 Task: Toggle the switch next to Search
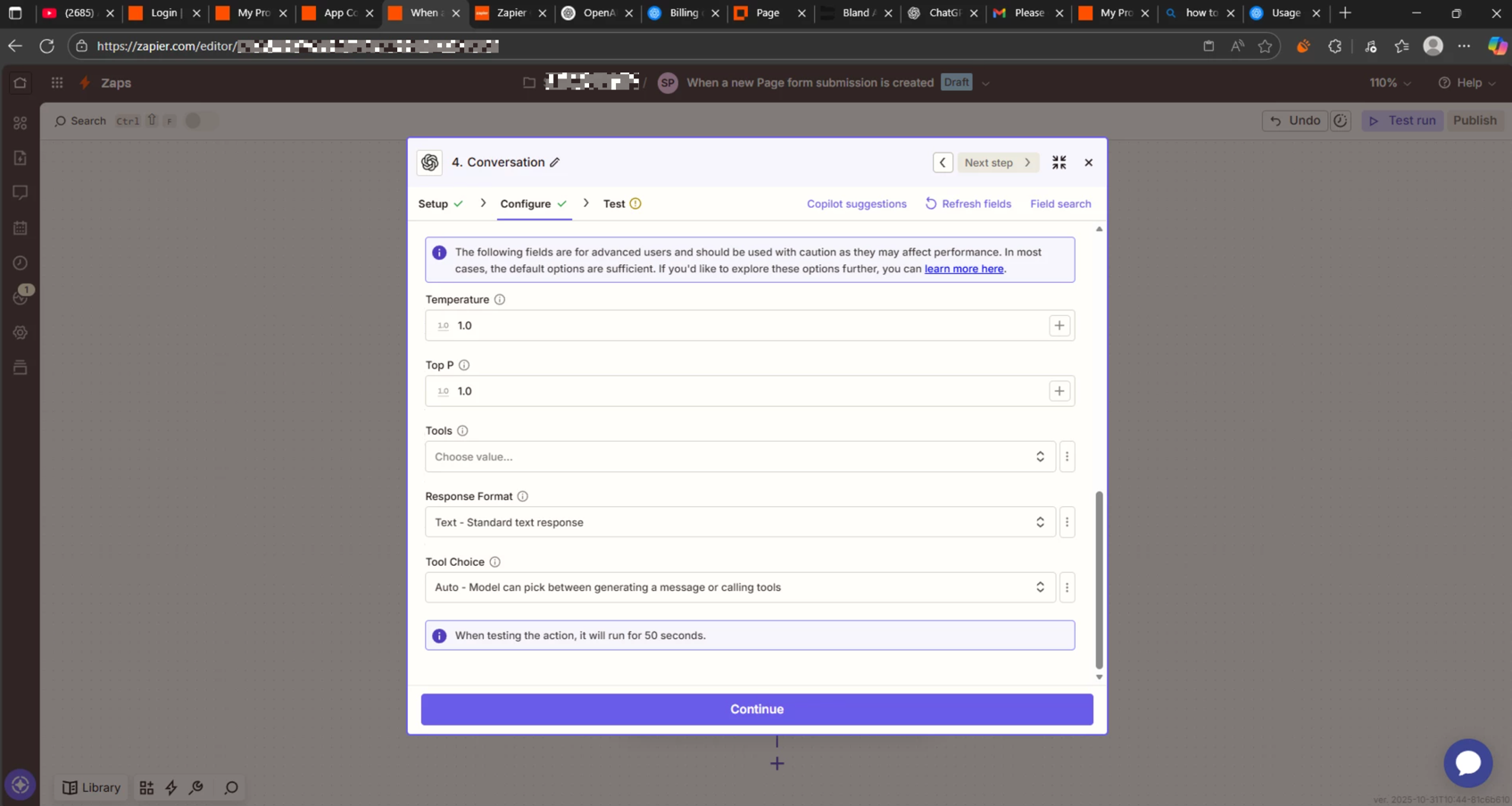point(200,120)
